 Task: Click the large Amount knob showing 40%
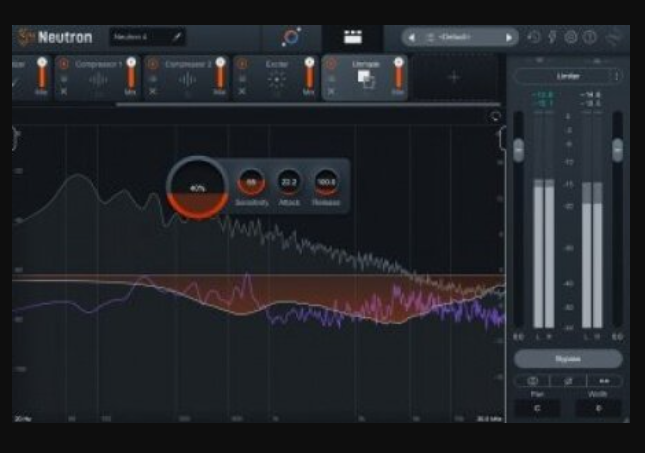pos(197,187)
